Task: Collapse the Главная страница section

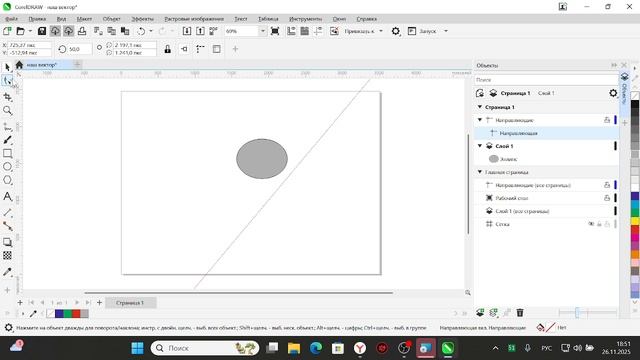Action: click(480, 172)
